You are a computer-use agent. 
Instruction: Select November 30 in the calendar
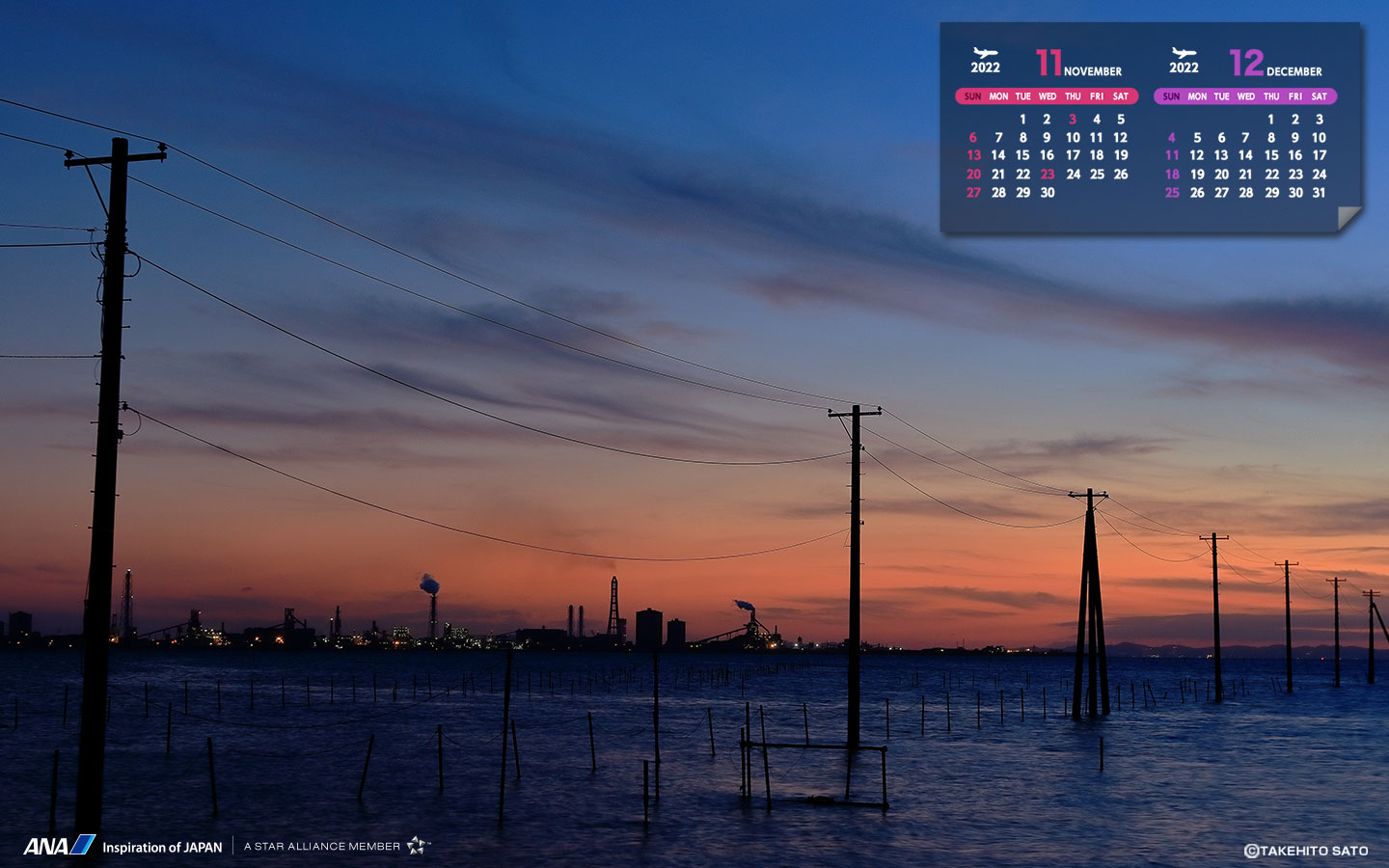point(1048,193)
